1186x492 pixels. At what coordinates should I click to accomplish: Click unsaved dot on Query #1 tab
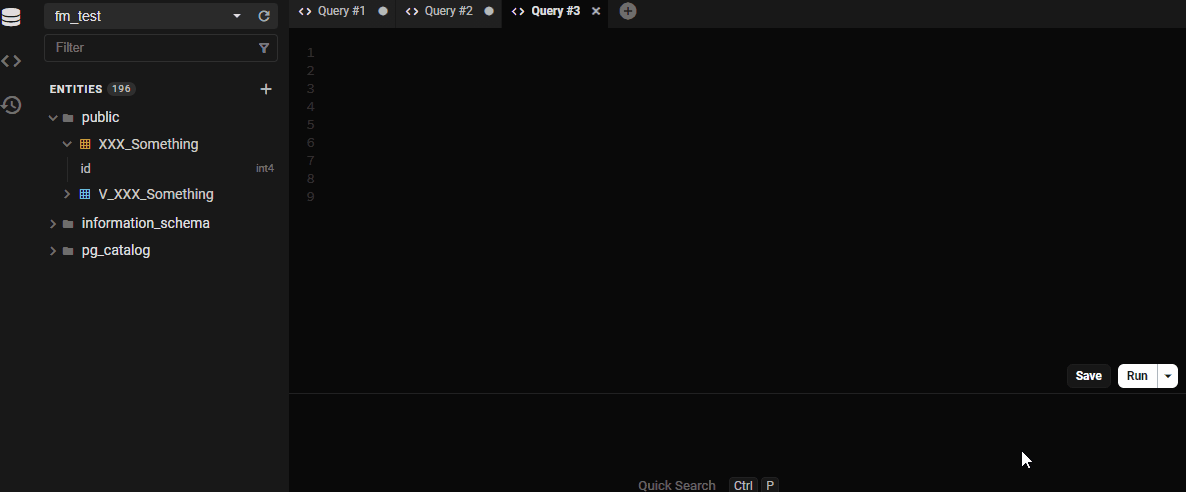point(383,11)
